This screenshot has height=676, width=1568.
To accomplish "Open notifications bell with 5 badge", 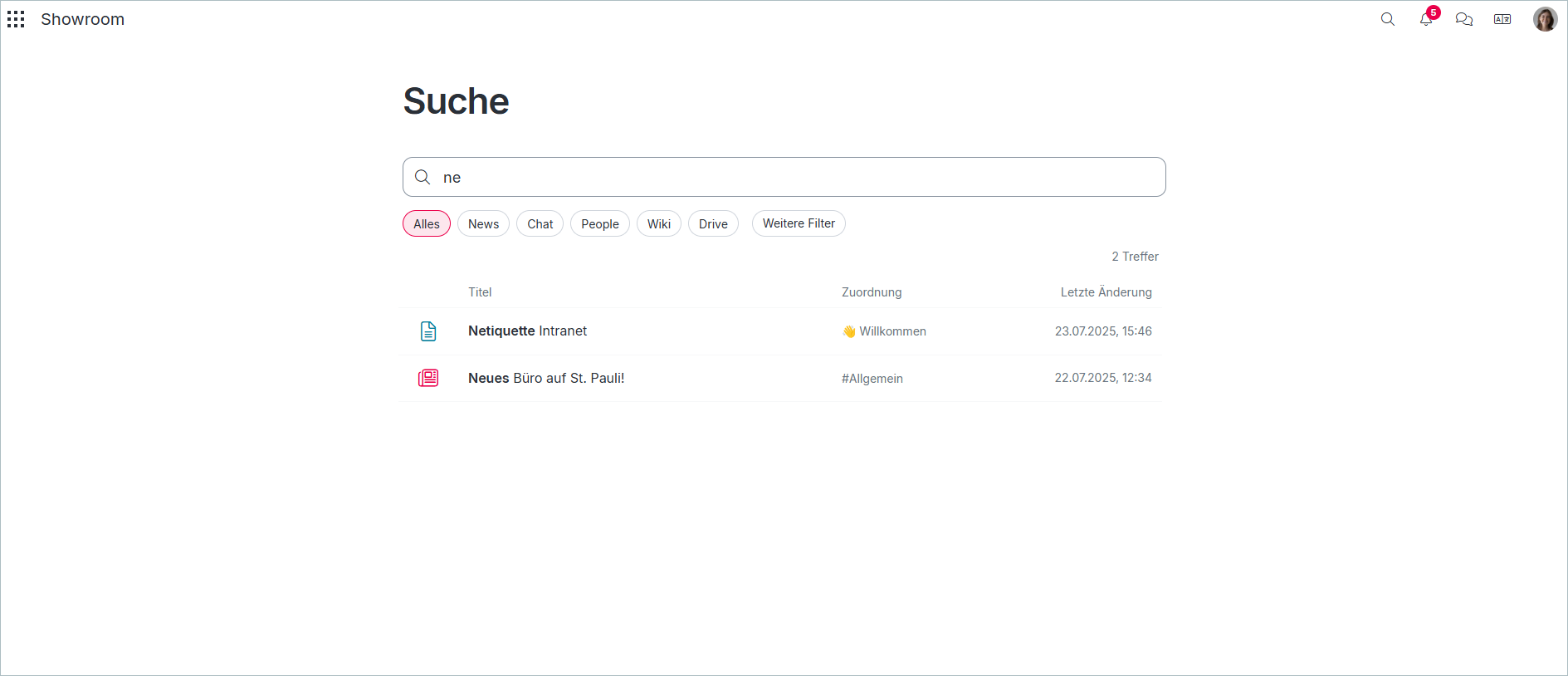I will [x=1426, y=19].
